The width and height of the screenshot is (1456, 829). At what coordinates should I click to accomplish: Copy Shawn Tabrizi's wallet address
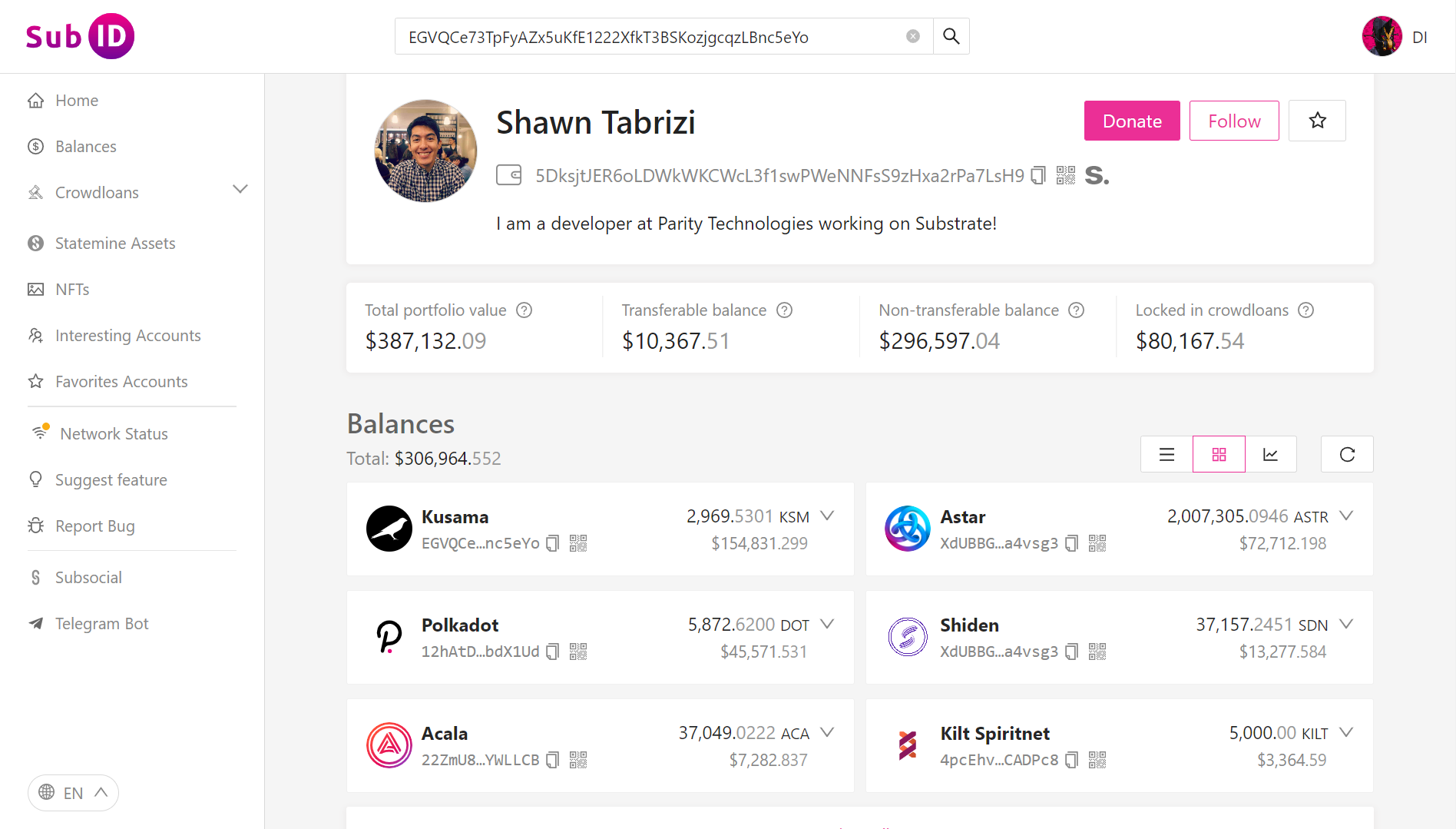point(1038,176)
